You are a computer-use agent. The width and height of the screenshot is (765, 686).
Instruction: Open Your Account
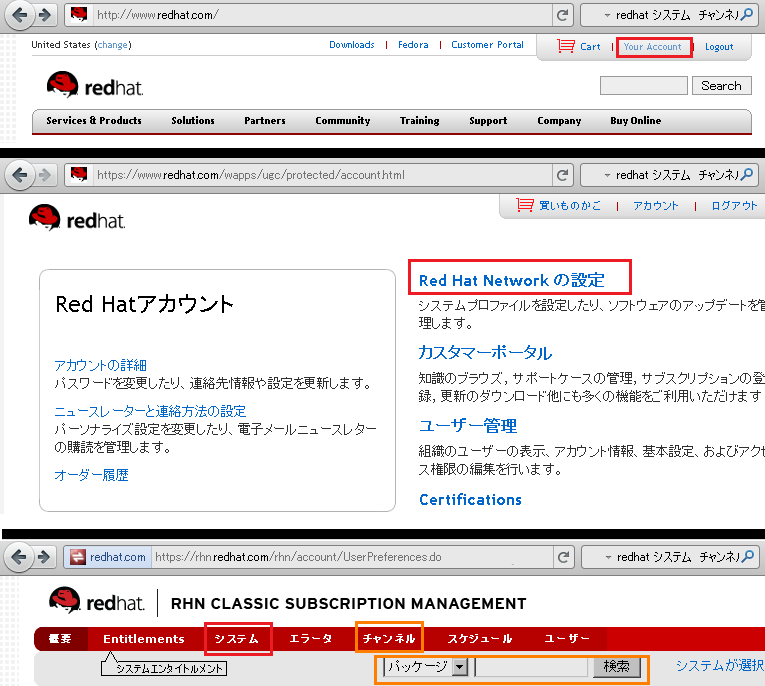pos(653,47)
